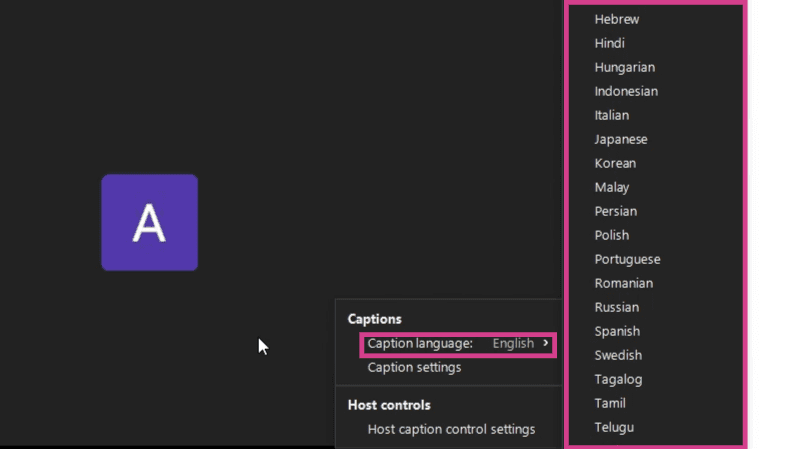Open Caption settings

(414, 367)
